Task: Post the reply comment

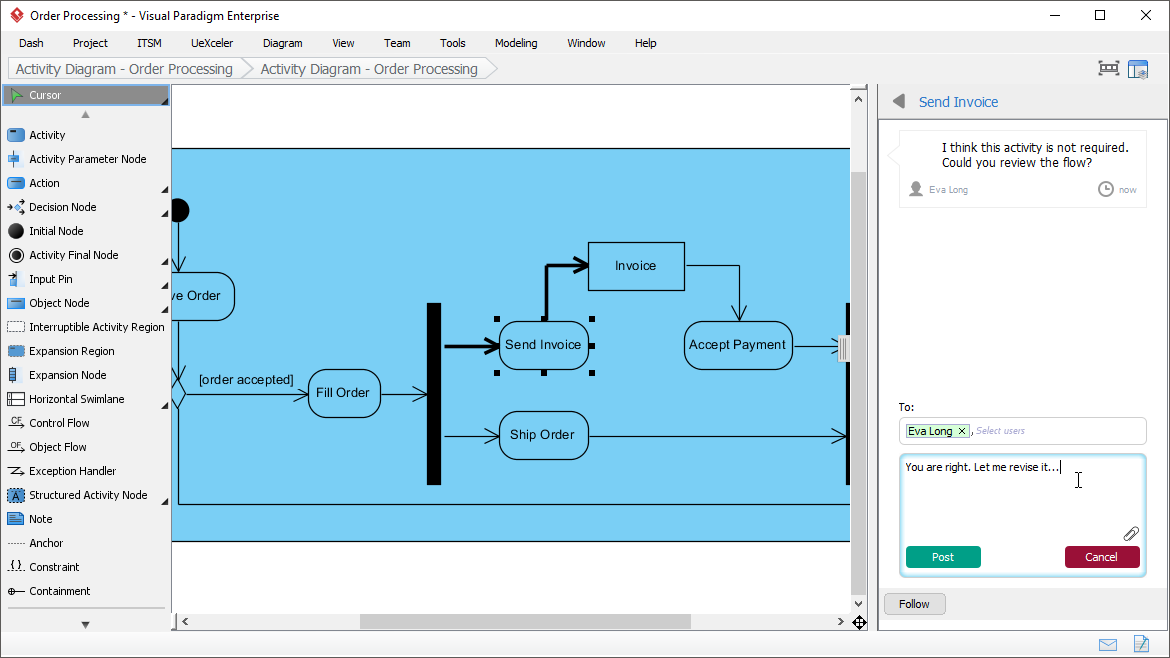Action: click(943, 557)
